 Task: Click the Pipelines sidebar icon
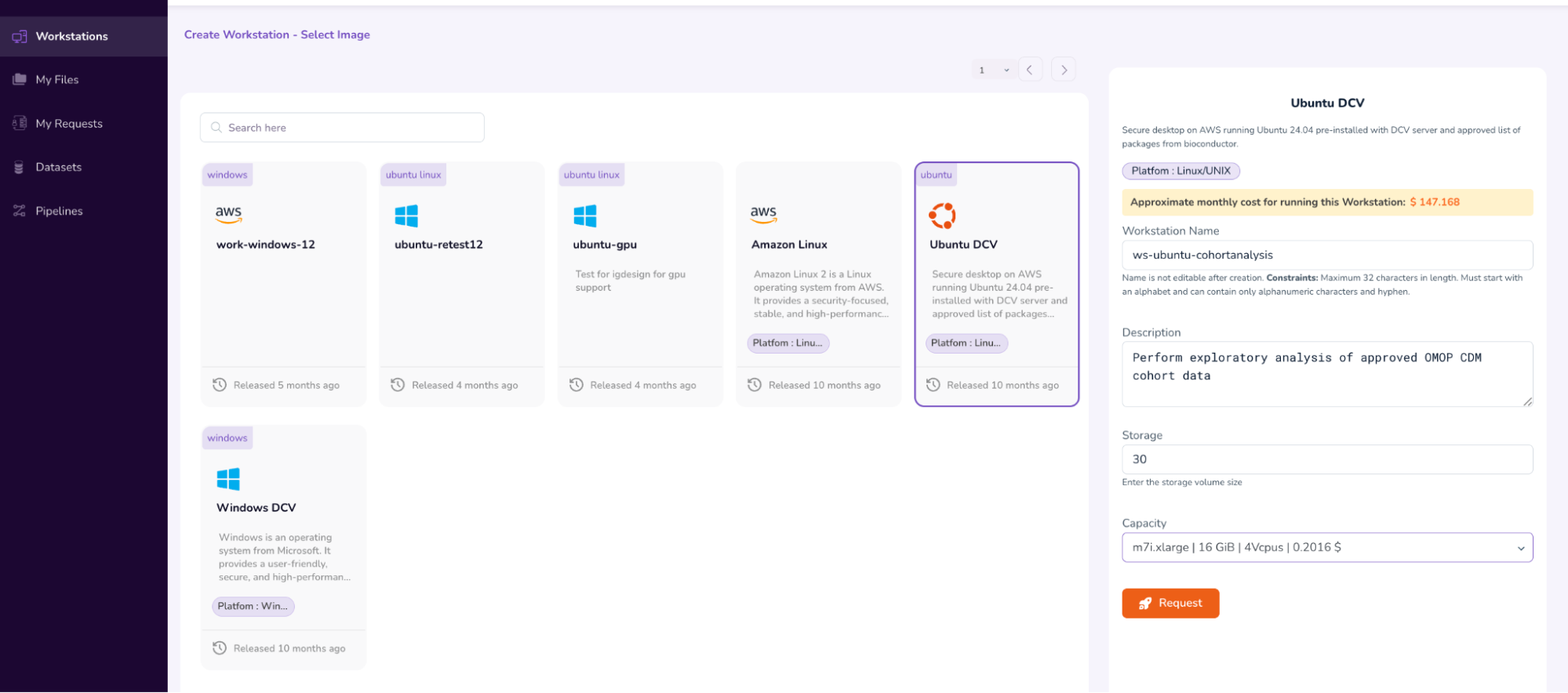[20, 211]
